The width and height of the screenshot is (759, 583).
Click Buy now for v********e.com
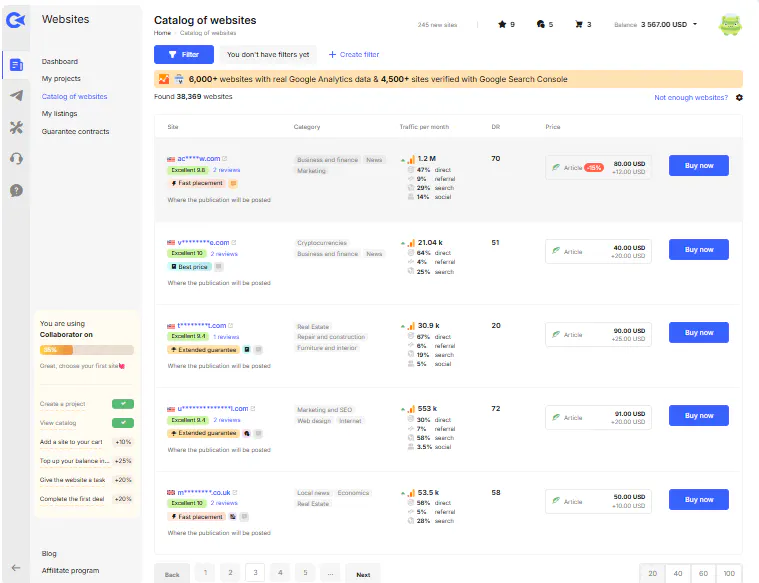point(698,249)
